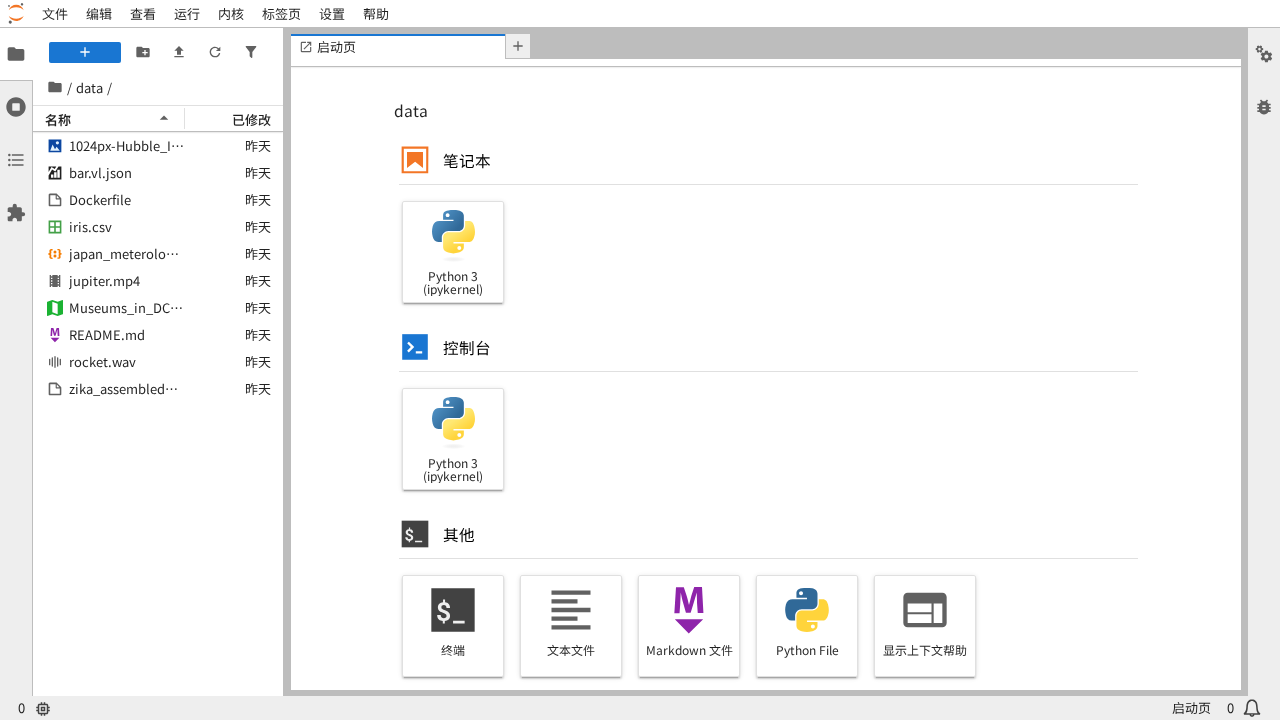This screenshot has width=1280, height=720.
Task: Open the 内核 menu
Action: click(x=231, y=14)
